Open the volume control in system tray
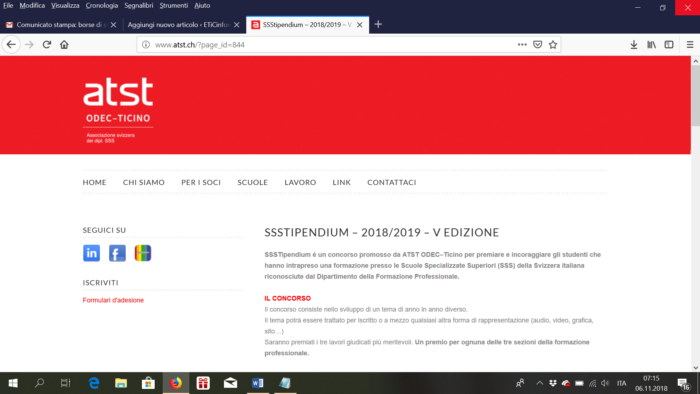Image resolution: width=700 pixels, height=394 pixels. [x=605, y=383]
